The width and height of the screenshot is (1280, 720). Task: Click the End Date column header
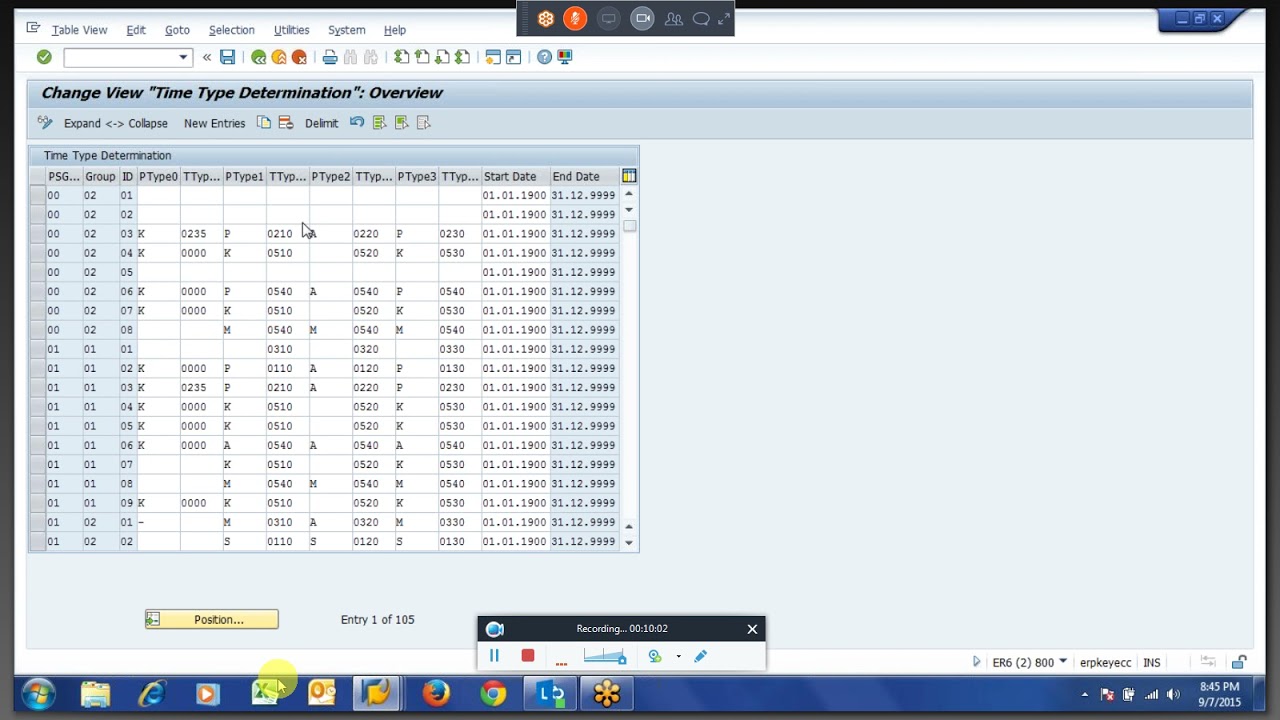tap(584, 176)
